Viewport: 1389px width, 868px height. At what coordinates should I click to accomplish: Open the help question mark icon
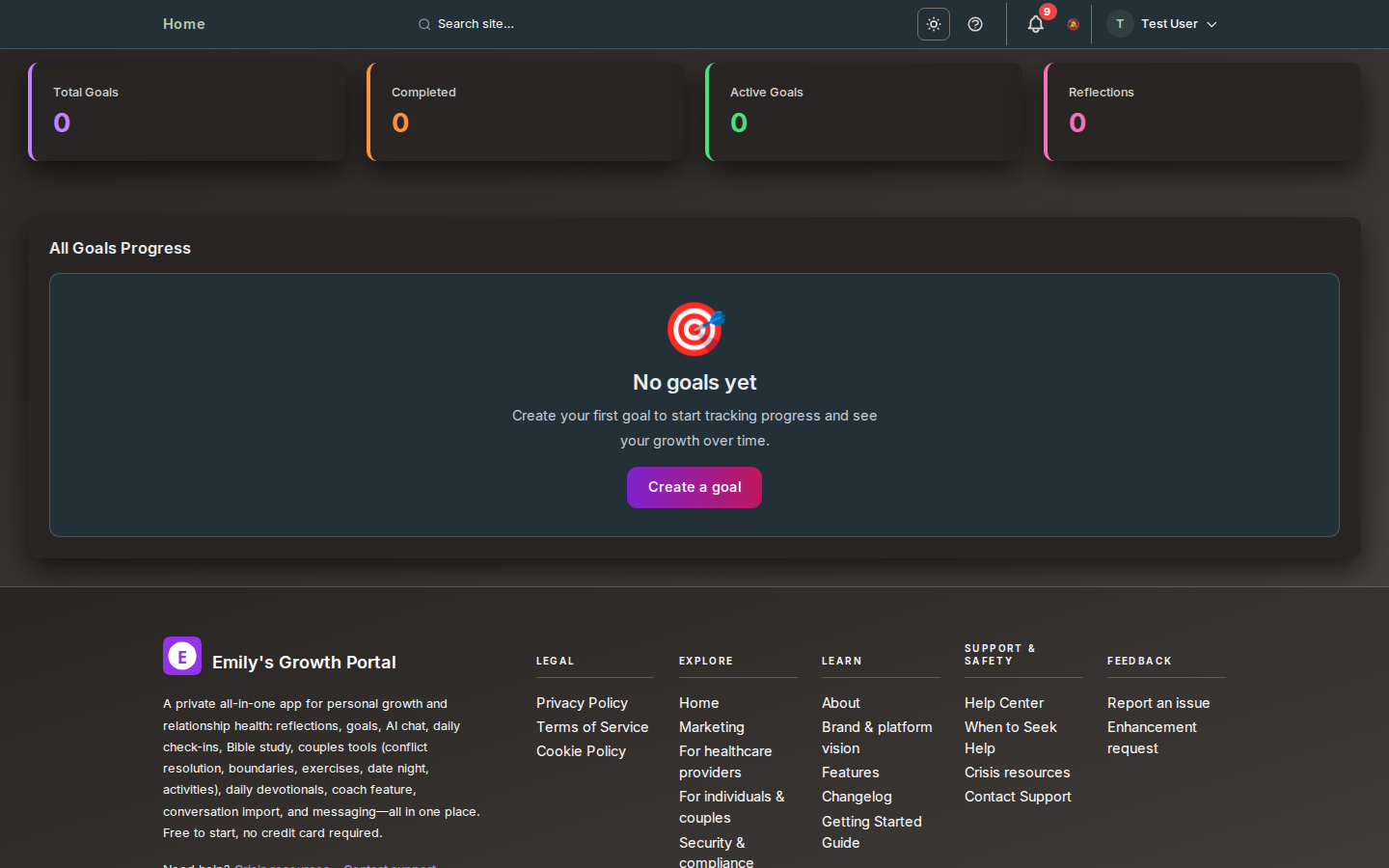tap(975, 24)
